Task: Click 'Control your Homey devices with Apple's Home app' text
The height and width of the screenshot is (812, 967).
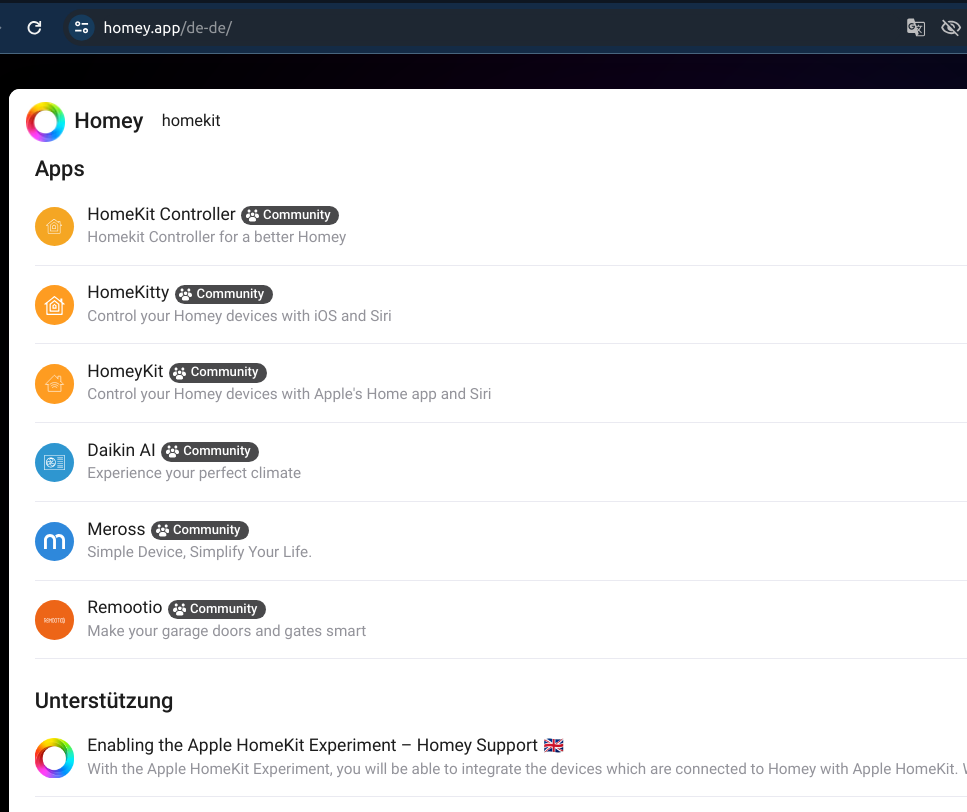Action: pos(289,394)
